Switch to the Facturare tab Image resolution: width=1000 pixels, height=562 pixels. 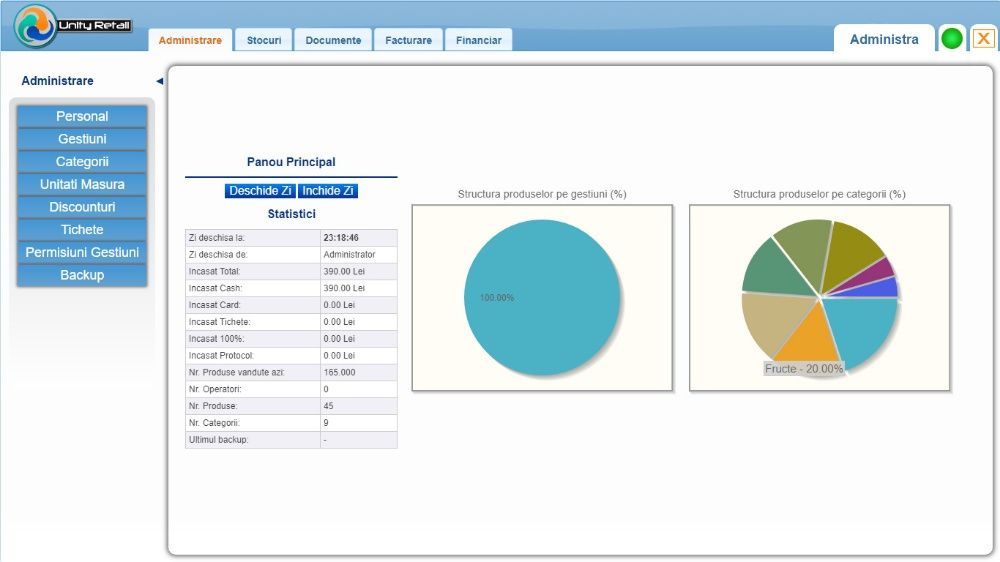pos(408,40)
